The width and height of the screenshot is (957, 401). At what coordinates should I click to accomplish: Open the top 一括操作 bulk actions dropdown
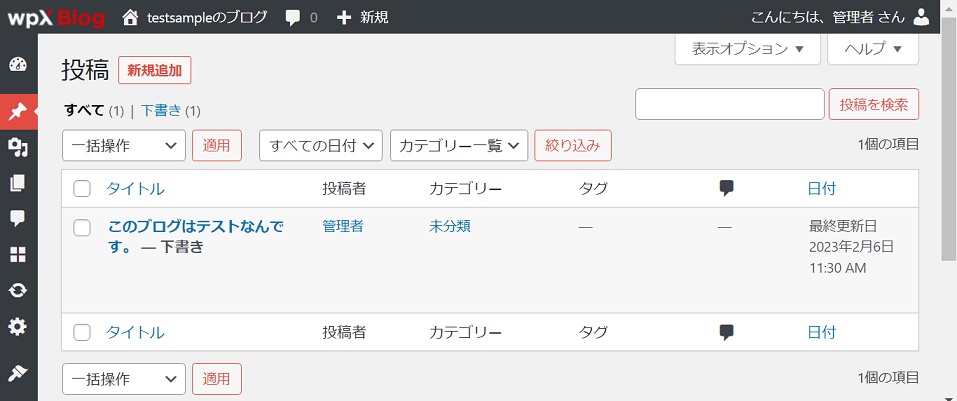click(124, 145)
